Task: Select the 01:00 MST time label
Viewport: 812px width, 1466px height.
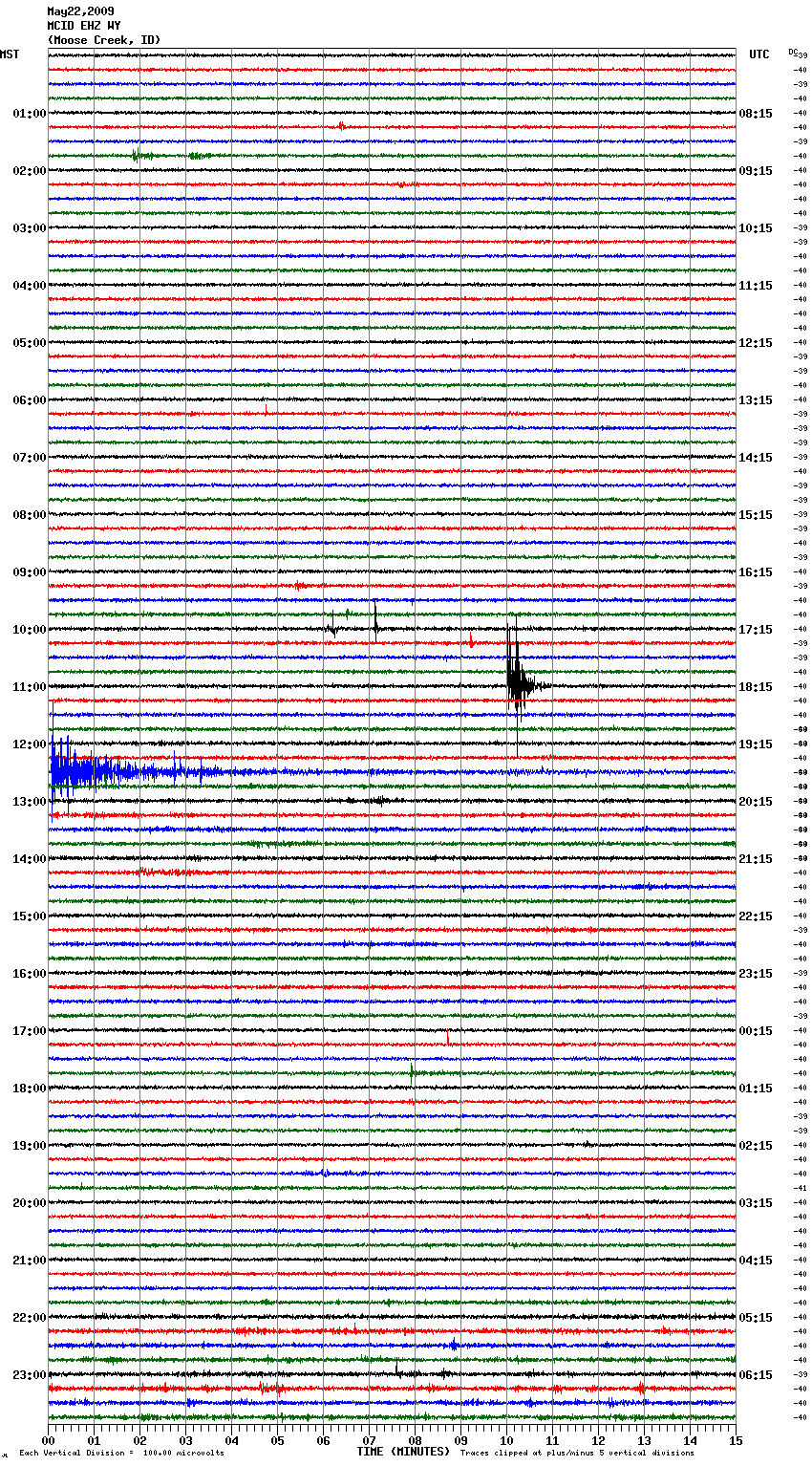Action: pos(30,114)
